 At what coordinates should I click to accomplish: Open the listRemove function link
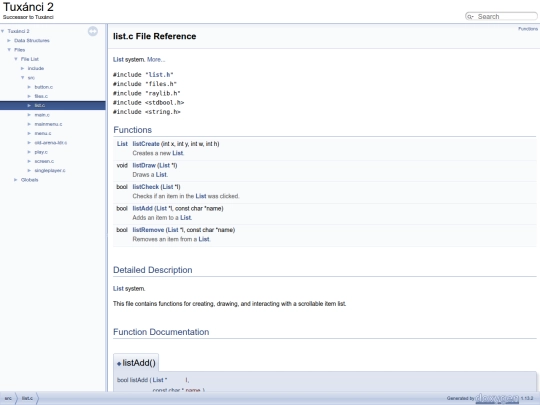[x=148, y=230]
